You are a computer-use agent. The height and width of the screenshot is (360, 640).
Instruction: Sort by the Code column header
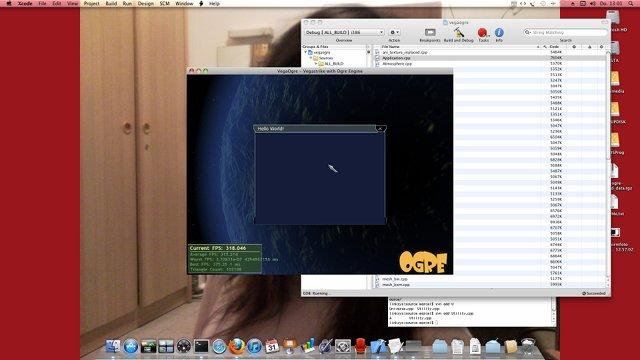554,47
